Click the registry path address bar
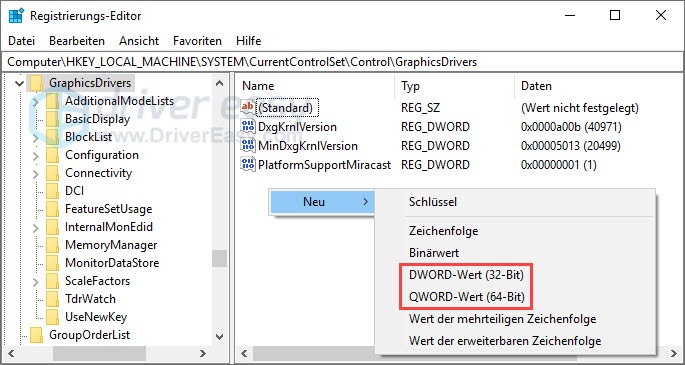Image resolution: width=685 pixels, height=365 pixels. (x=342, y=62)
